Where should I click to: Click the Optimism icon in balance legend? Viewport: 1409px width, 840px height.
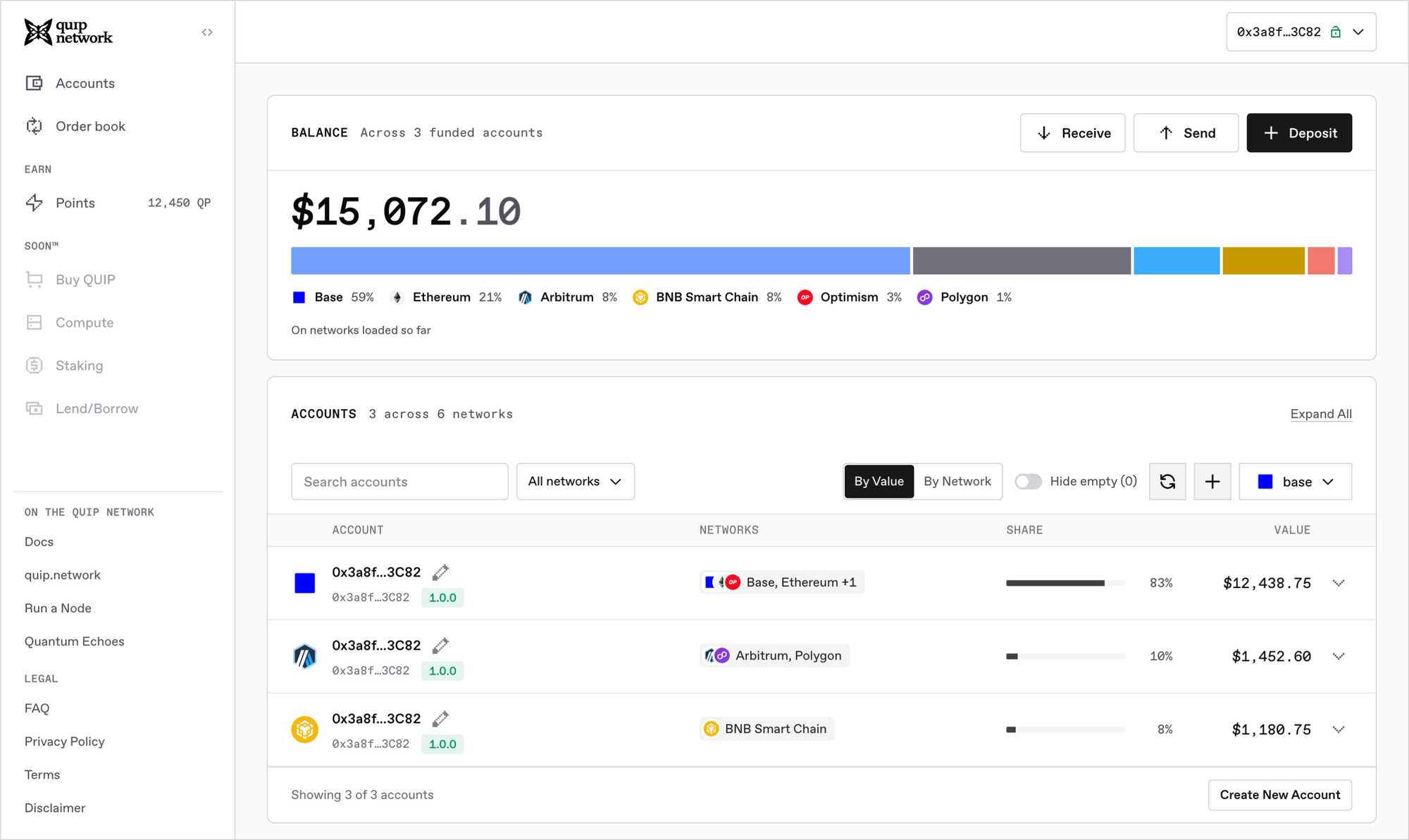(805, 297)
